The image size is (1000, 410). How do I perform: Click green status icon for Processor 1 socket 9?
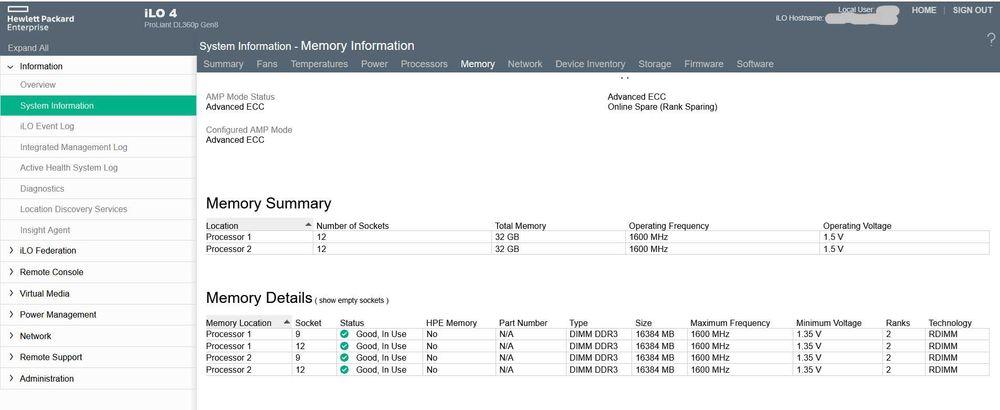coord(344,334)
